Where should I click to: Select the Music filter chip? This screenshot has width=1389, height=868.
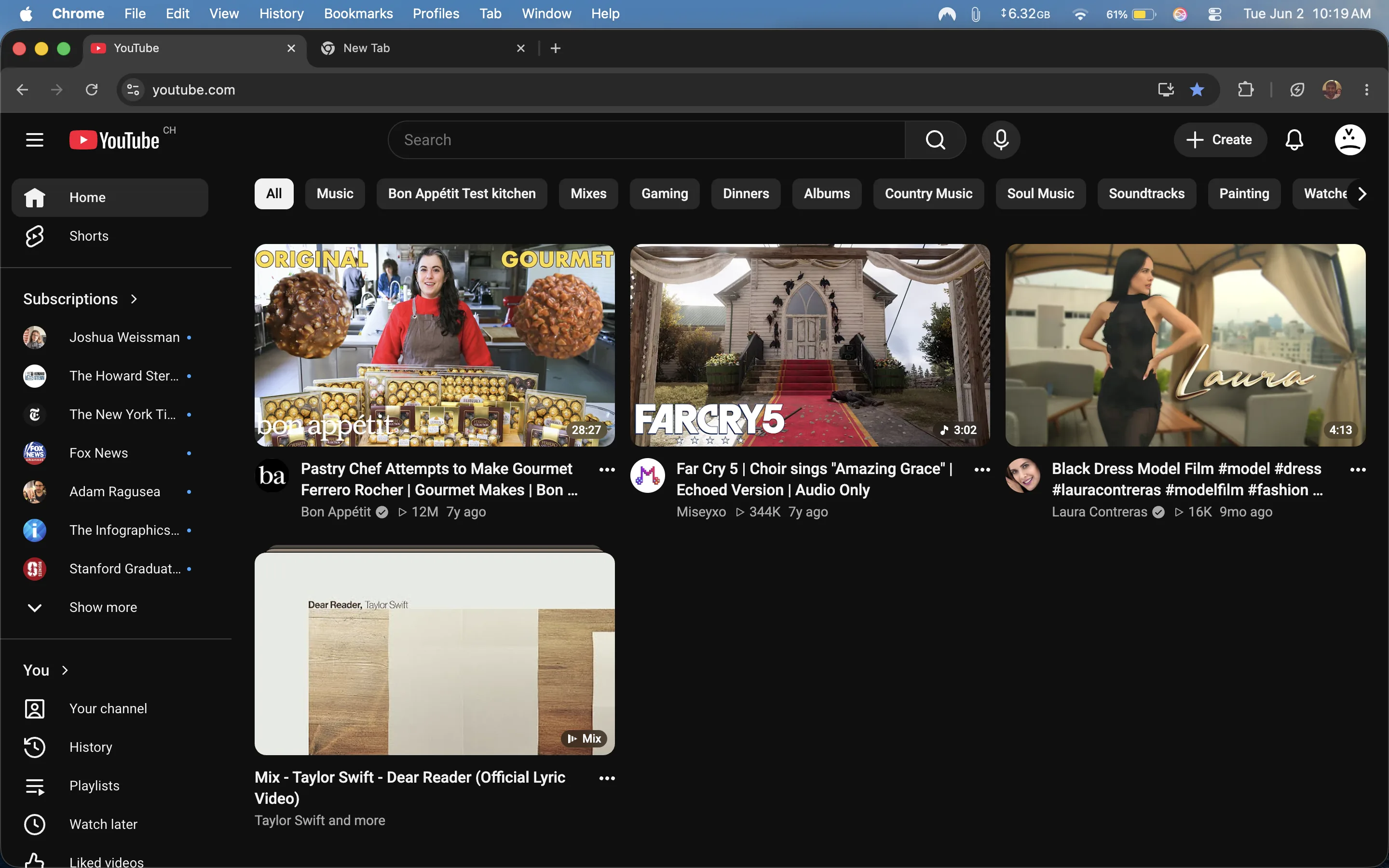coord(335,194)
